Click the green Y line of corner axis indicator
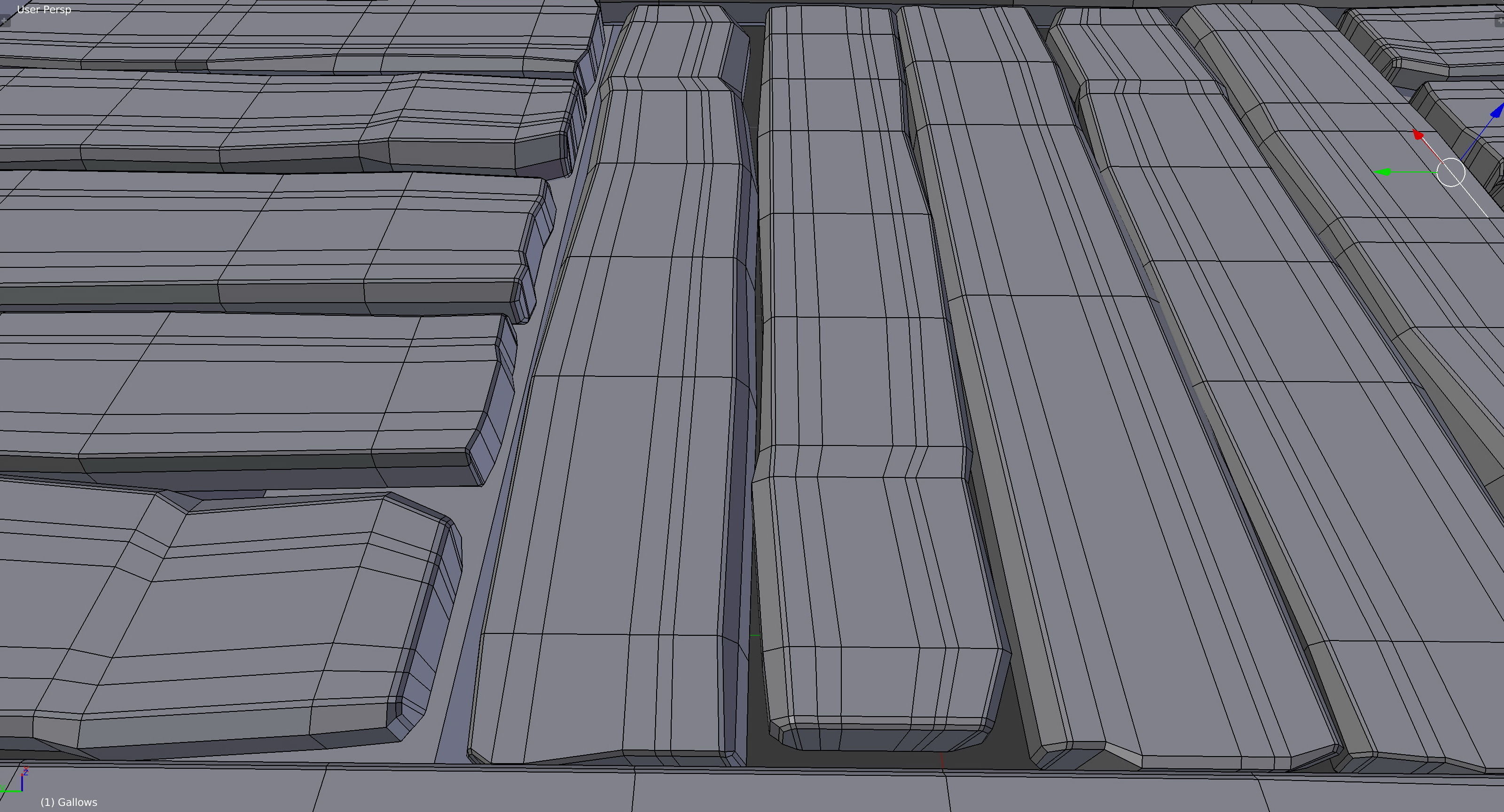Screen dimensions: 1504x812 10,792
